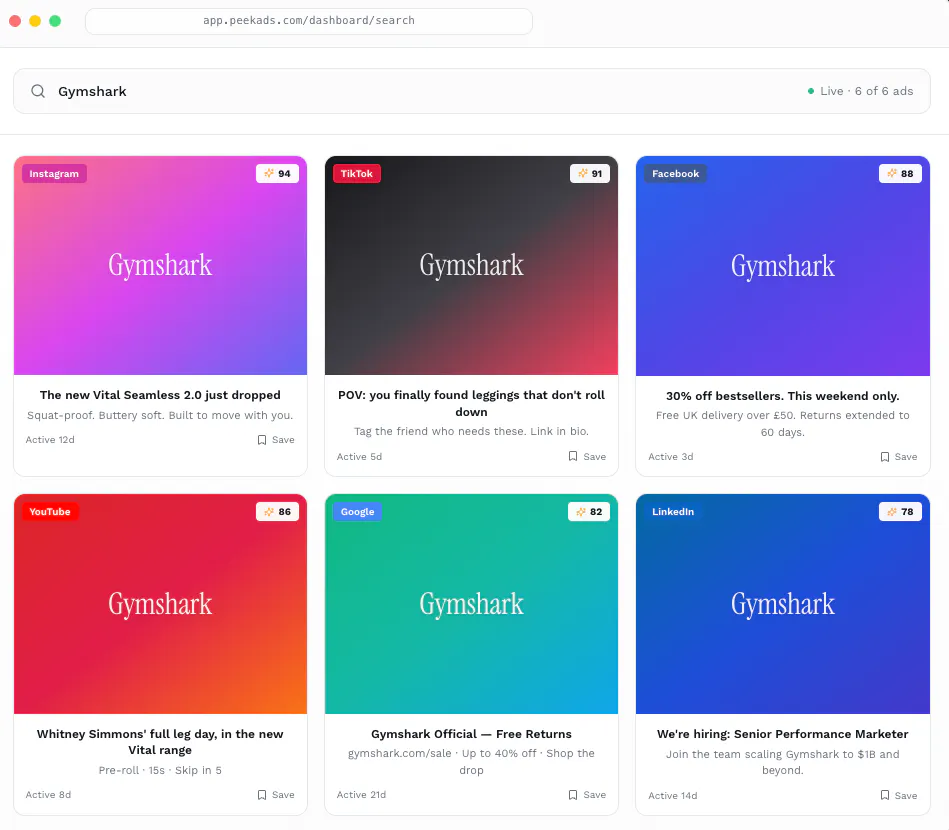The width and height of the screenshot is (949, 830).
Task: Click the score 86 sparkle badge
Action: pos(277,511)
